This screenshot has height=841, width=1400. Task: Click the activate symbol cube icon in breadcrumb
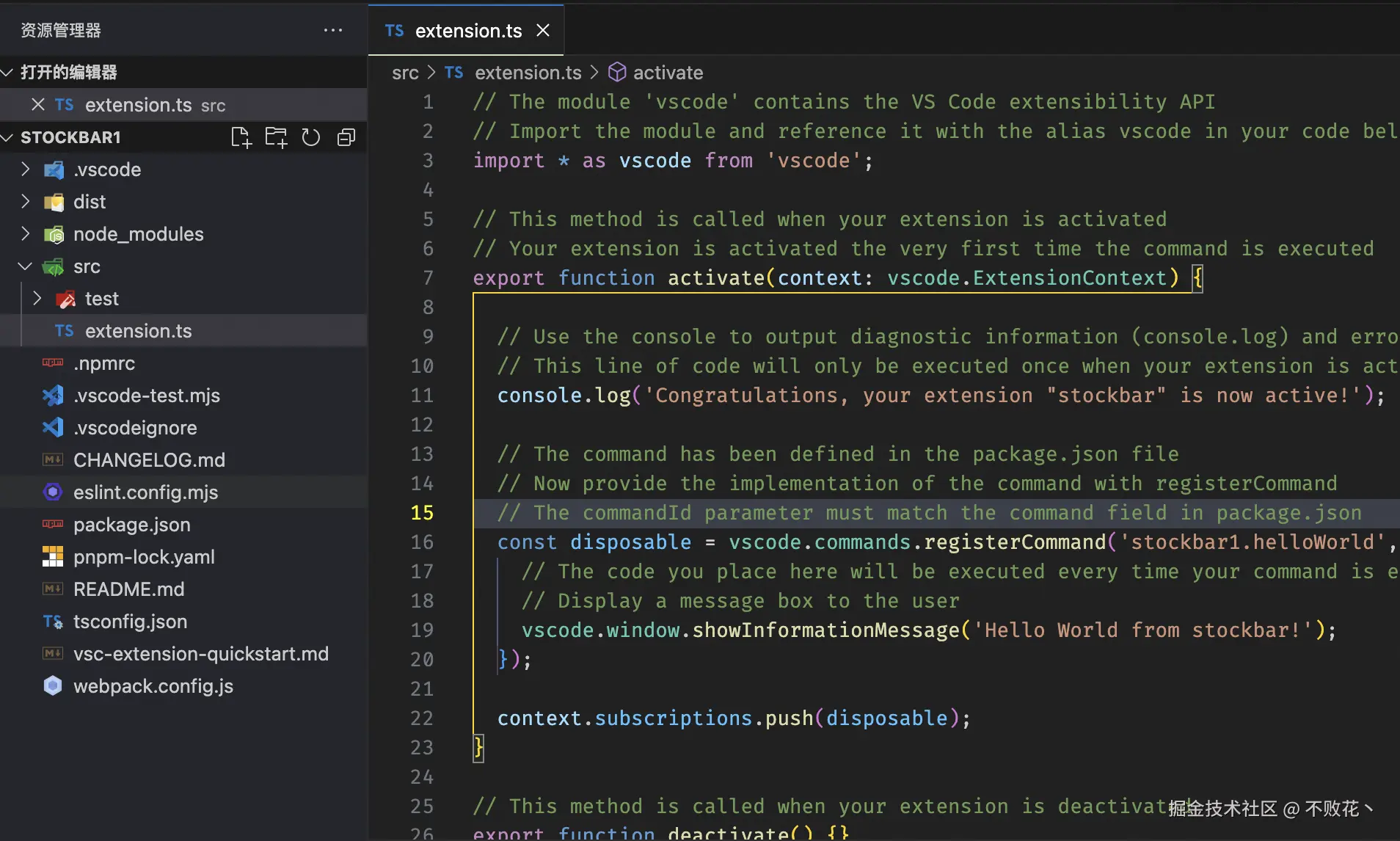click(617, 72)
